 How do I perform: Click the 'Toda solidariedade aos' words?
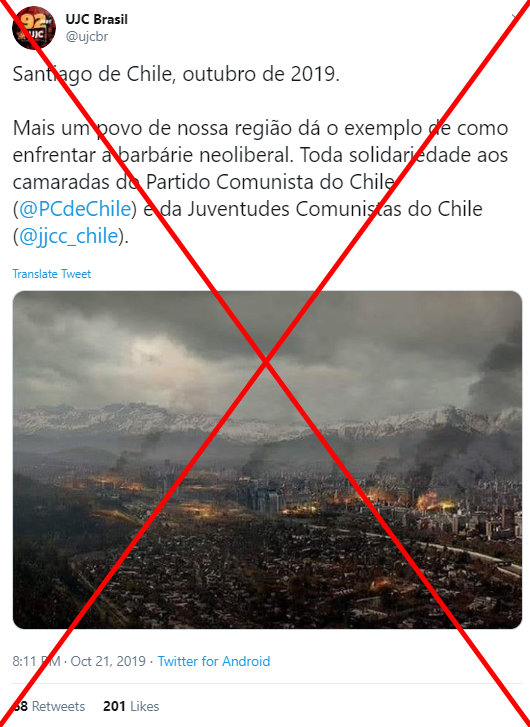point(404,155)
